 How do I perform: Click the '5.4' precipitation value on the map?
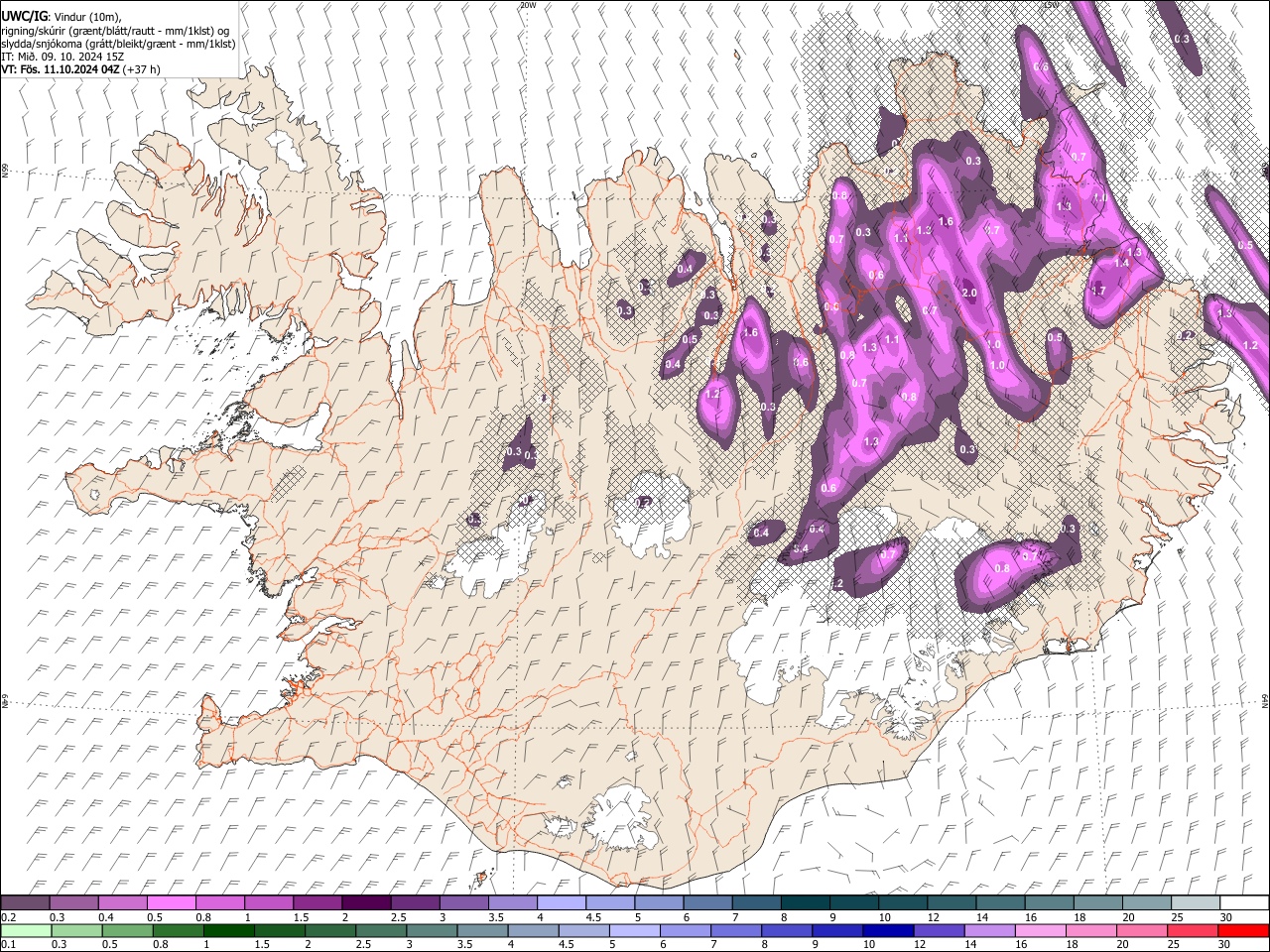pos(802,548)
